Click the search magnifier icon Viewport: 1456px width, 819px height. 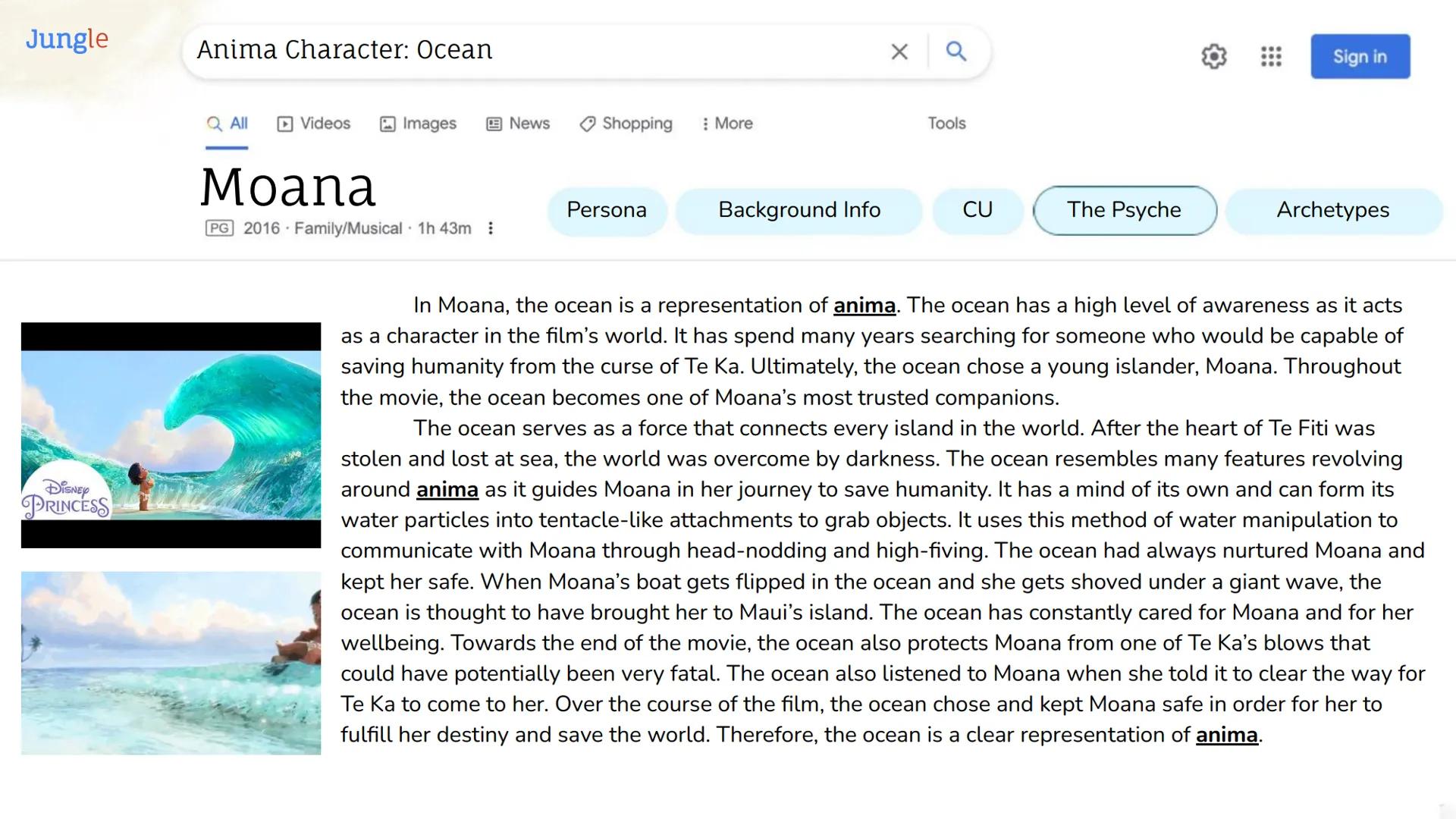956,52
